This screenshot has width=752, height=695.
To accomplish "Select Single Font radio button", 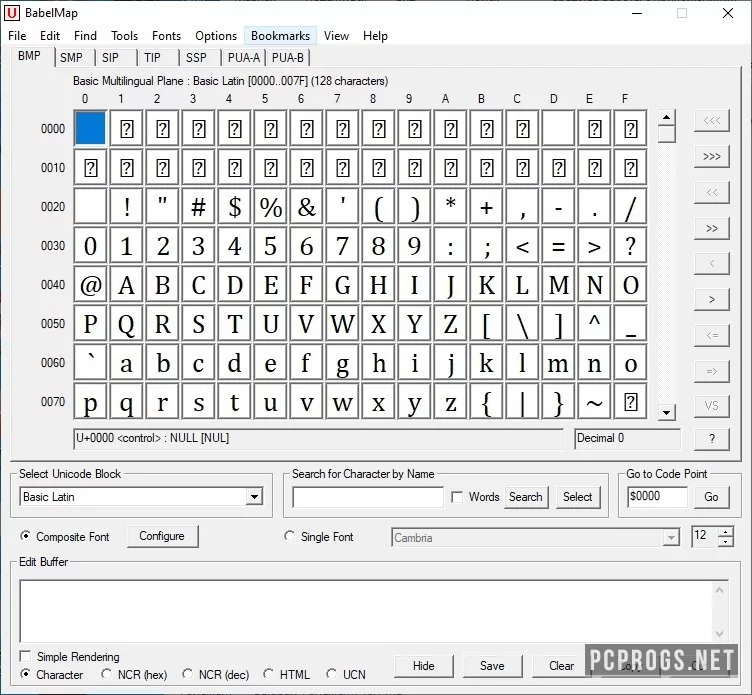I will 289,536.
